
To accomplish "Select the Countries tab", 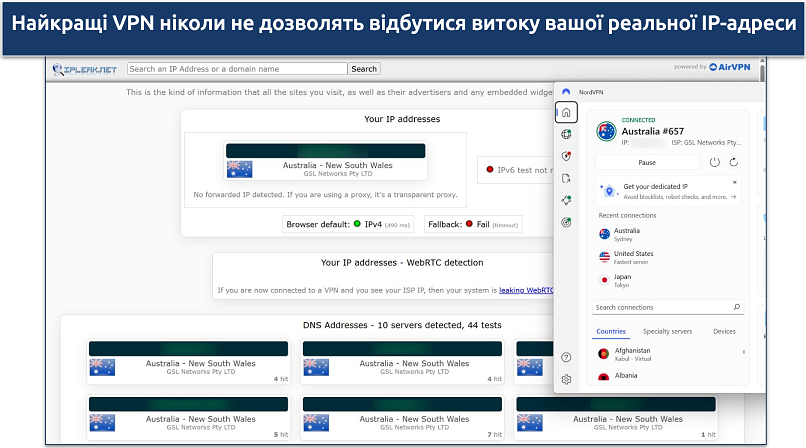I will pos(610,331).
